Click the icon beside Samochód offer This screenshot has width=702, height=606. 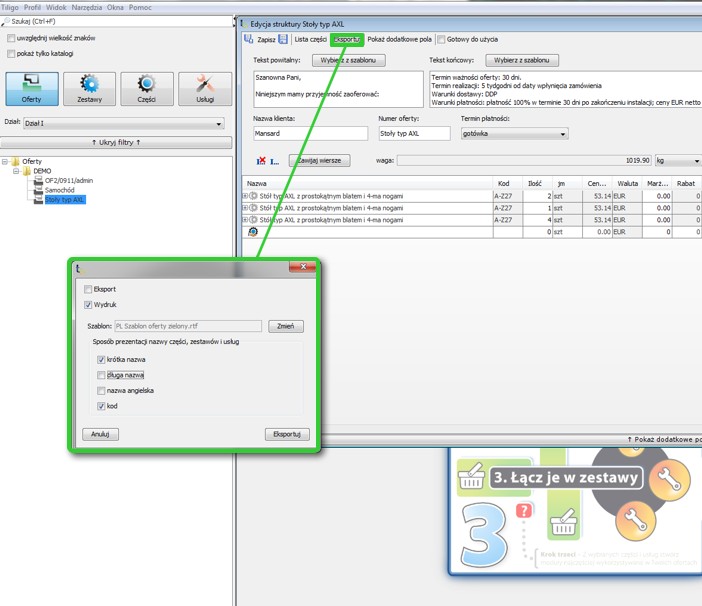[x=39, y=190]
